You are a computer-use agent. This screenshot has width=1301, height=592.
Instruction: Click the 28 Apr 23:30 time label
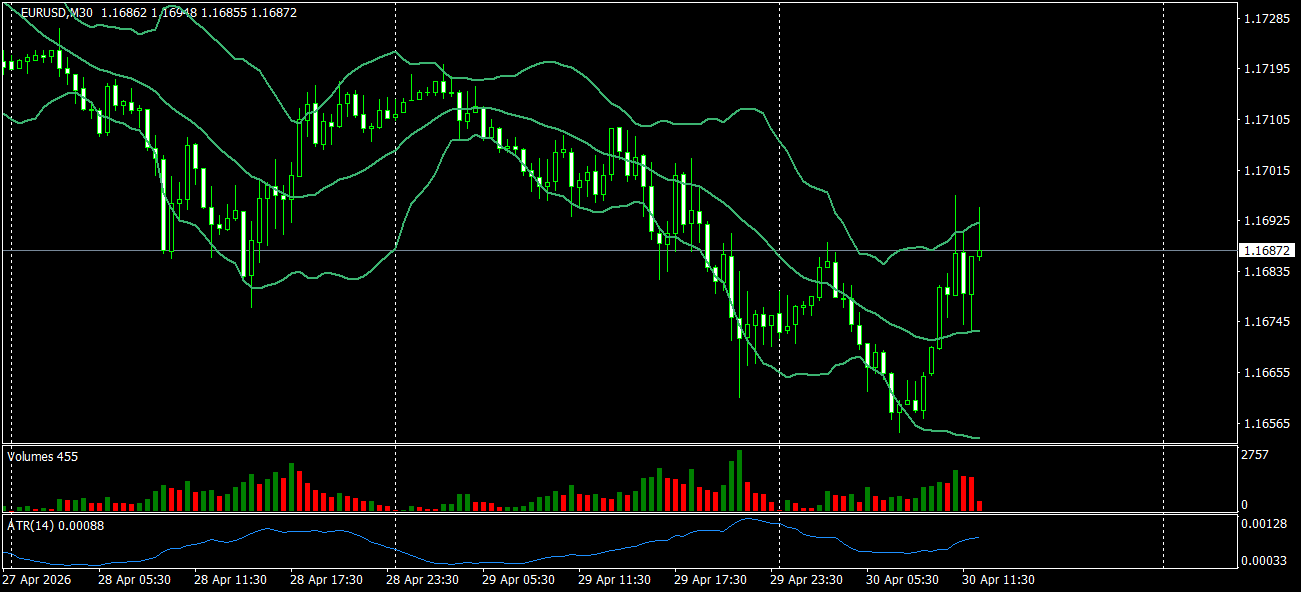click(422, 580)
